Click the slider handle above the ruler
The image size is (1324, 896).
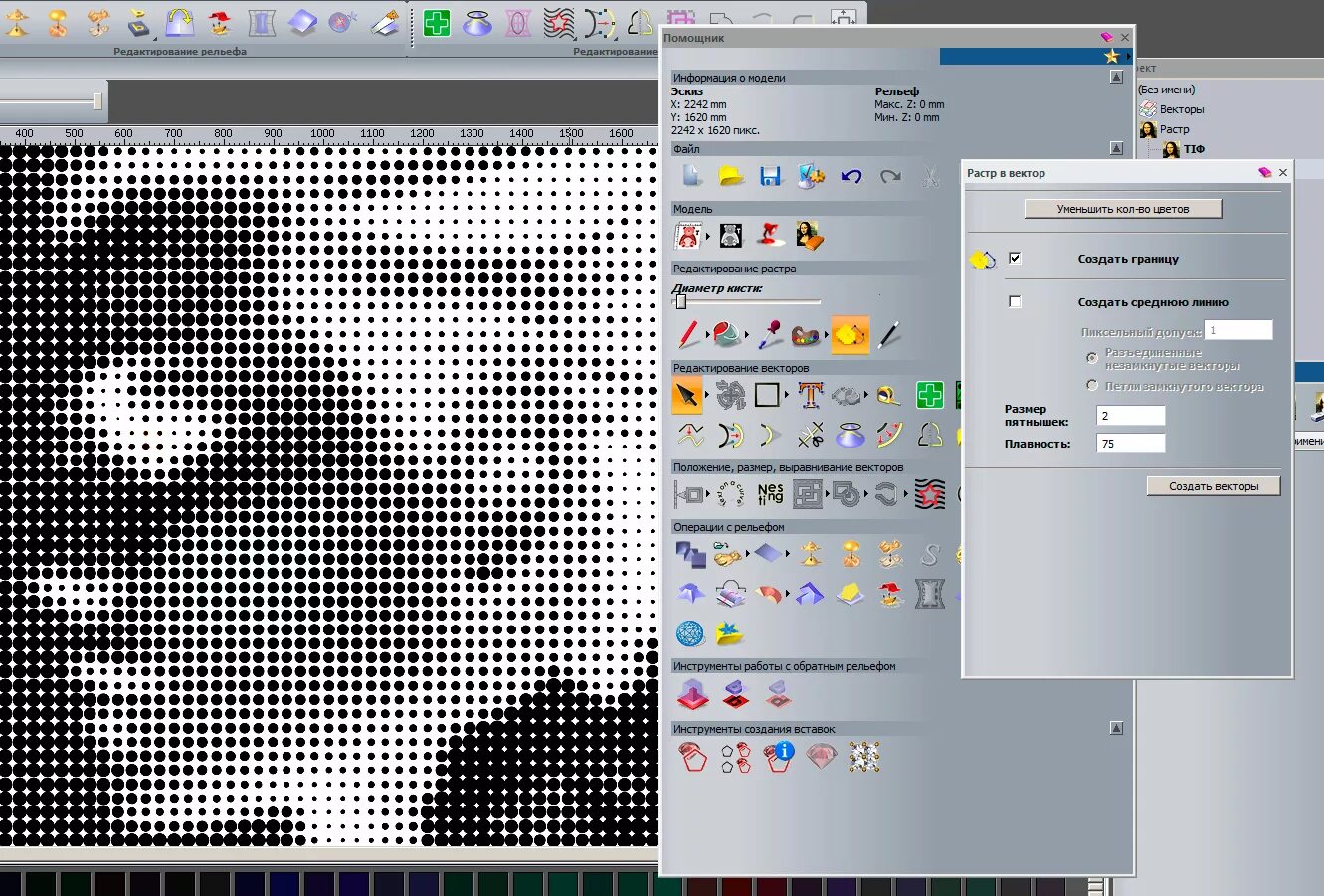(97, 101)
